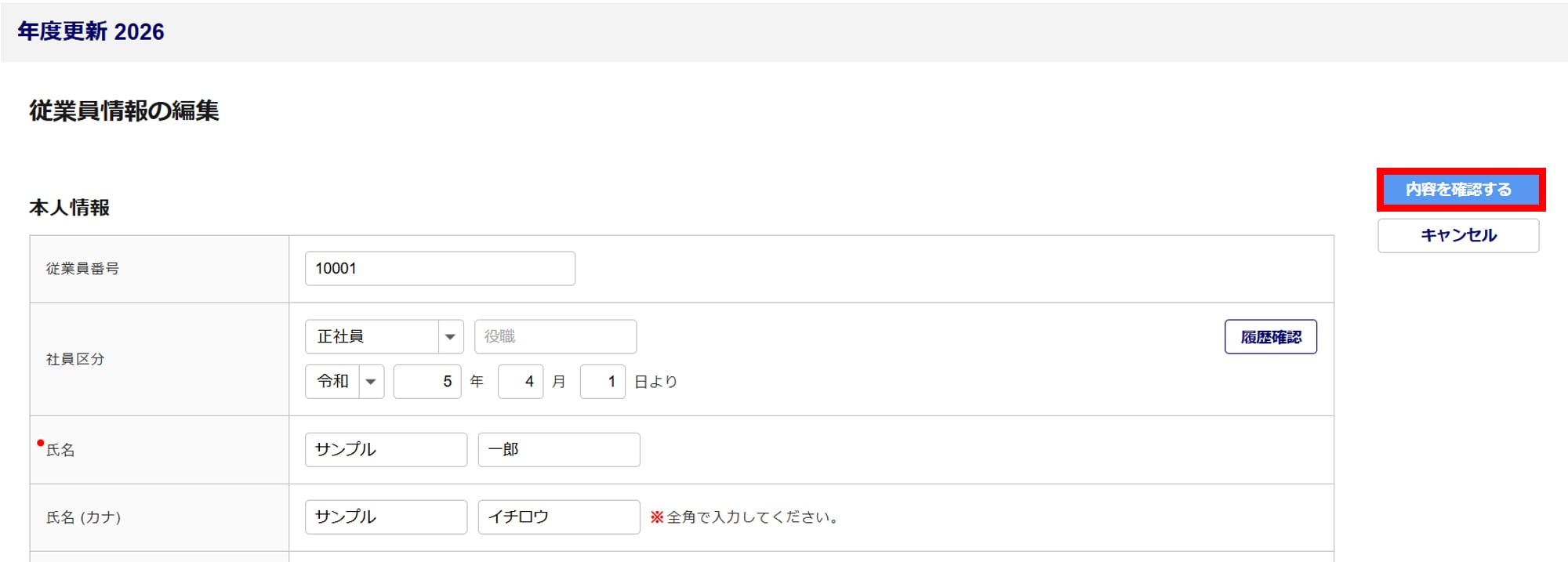Click the 従業員情報の編集 heading
Viewport: 1568px width, 562px height.
[x=124, y=111]
